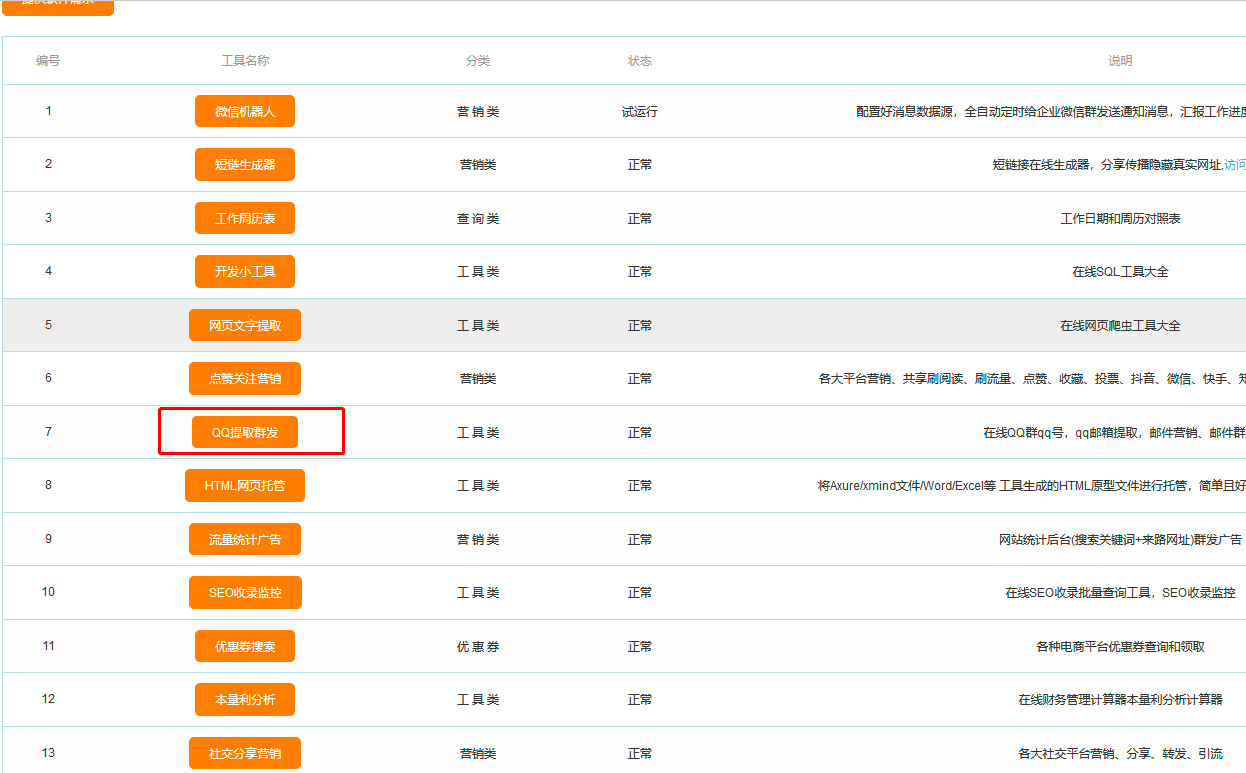
Task: Click the 短链生成器 button
Action: pyautogui.click(x=245, y=165)
